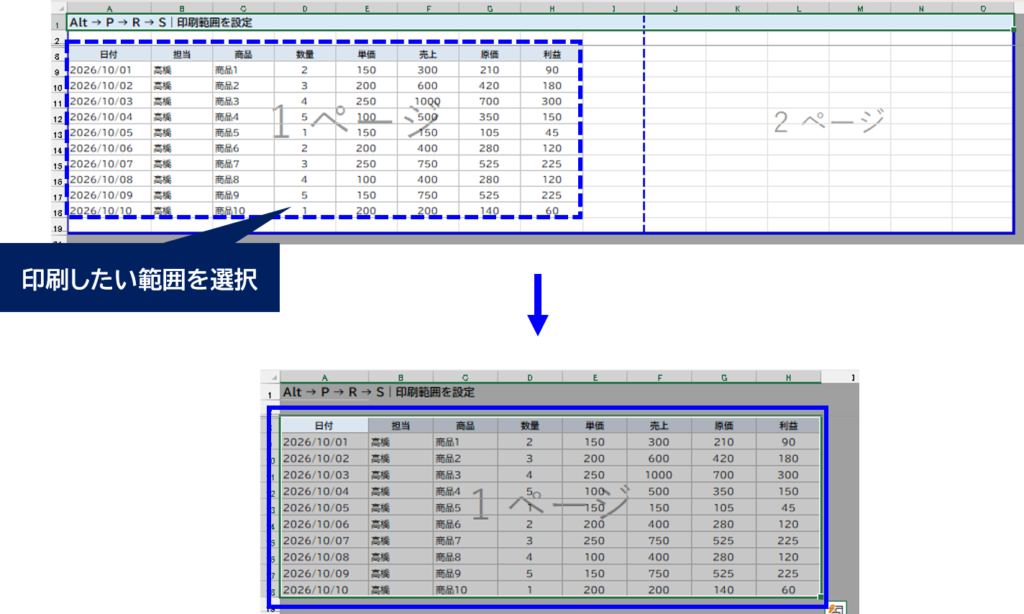Click the 数量 header cell in the lower table
This screenshot has width=1024, height=614.
(530, 425)
